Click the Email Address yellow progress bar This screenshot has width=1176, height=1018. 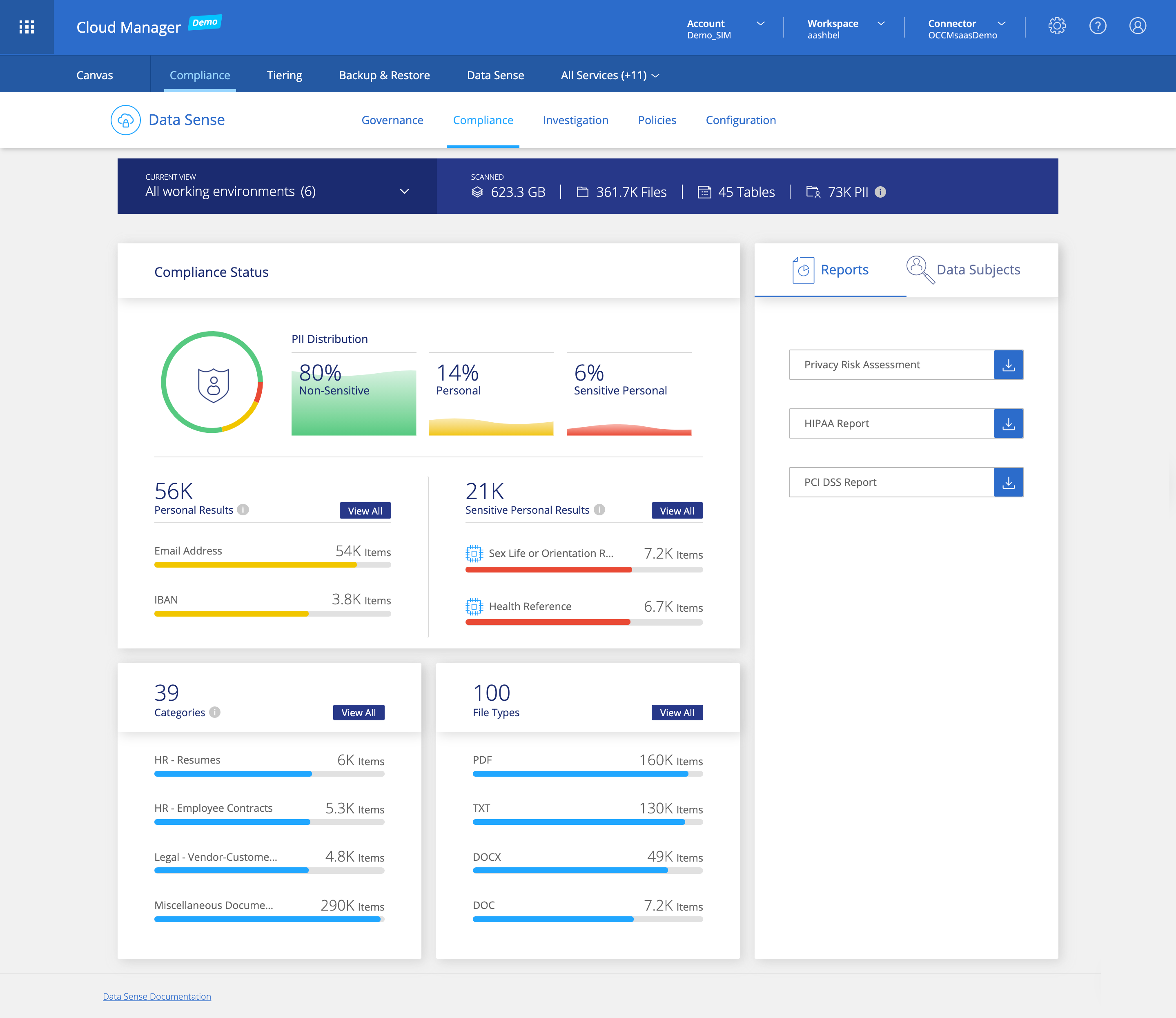[256, 565]
